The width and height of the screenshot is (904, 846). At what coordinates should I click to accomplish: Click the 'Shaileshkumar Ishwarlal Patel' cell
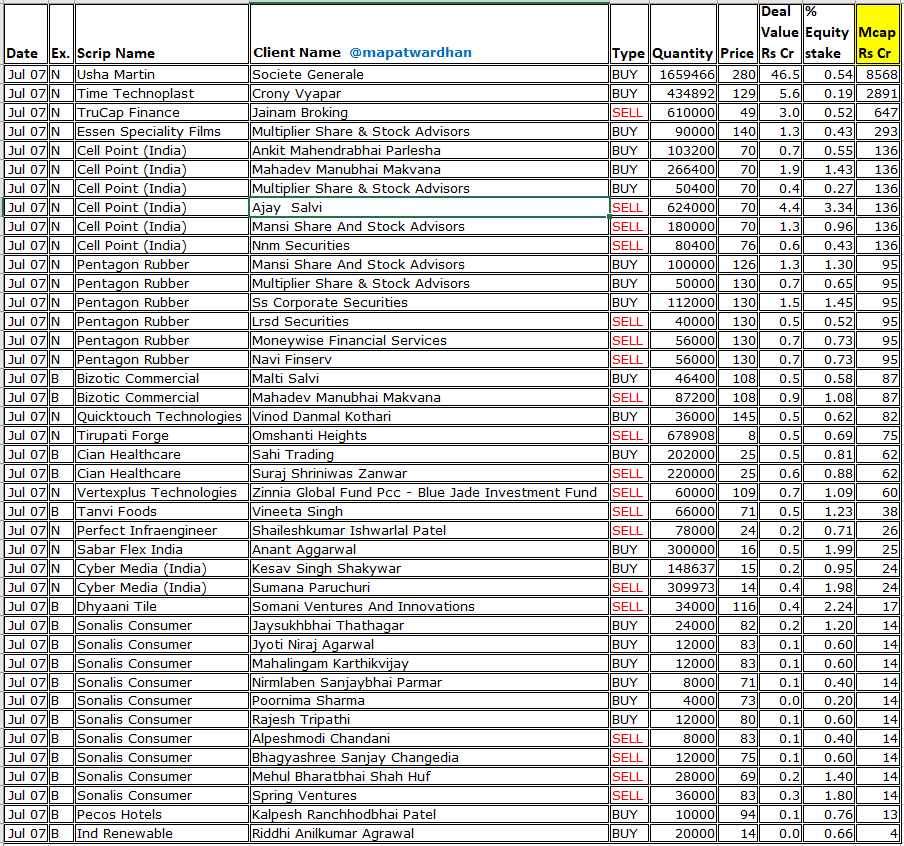point(429,531)
